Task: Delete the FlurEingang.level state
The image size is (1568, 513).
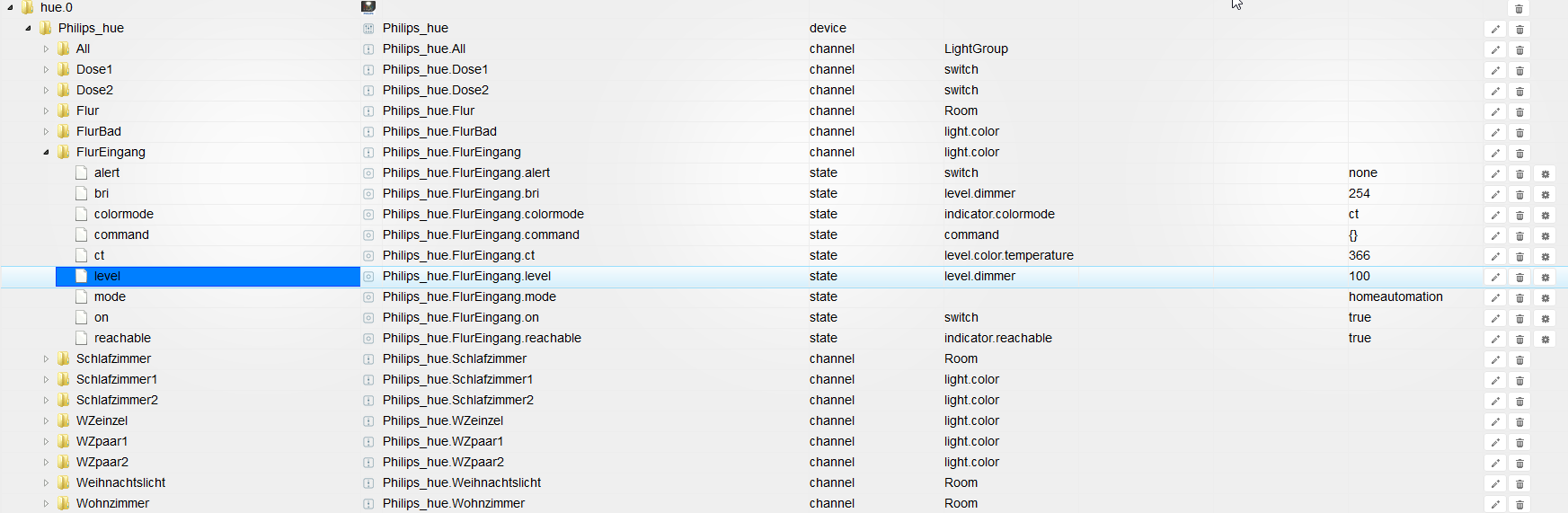Action: [1519, 278]
